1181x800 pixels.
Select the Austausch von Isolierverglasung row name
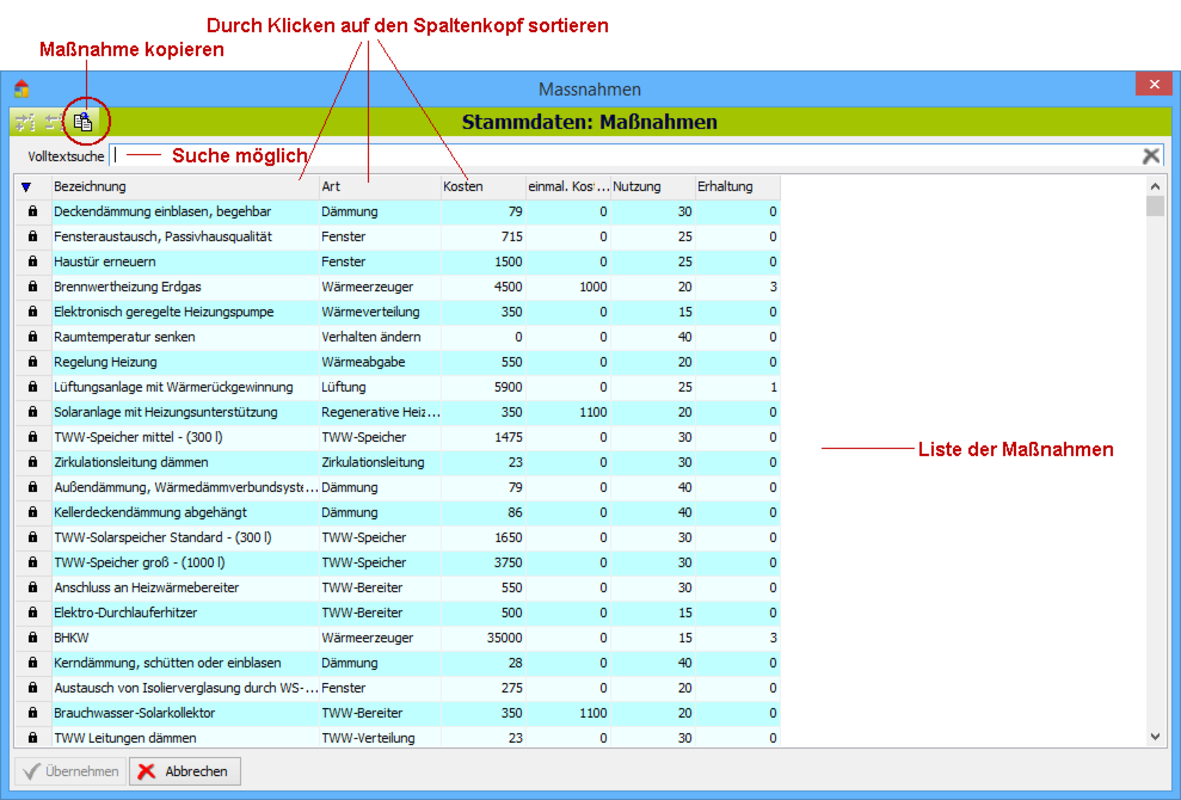[185, 688]
